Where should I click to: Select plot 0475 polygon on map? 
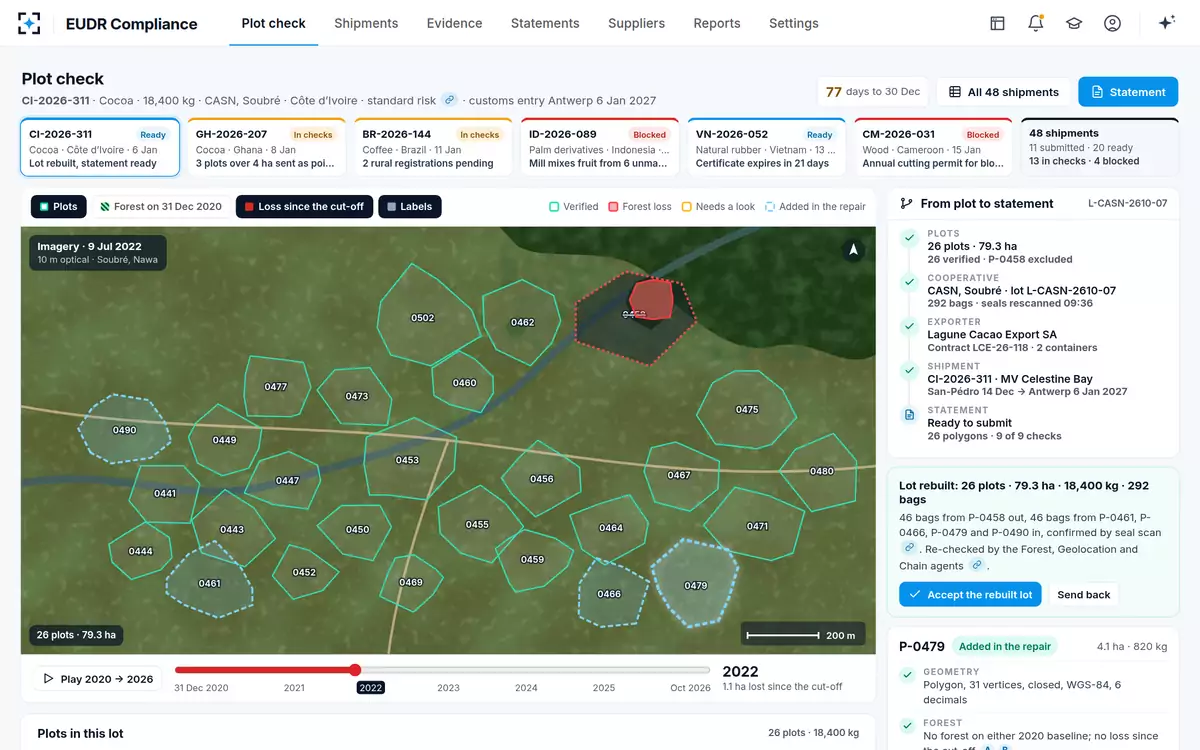tap(747, 408)
